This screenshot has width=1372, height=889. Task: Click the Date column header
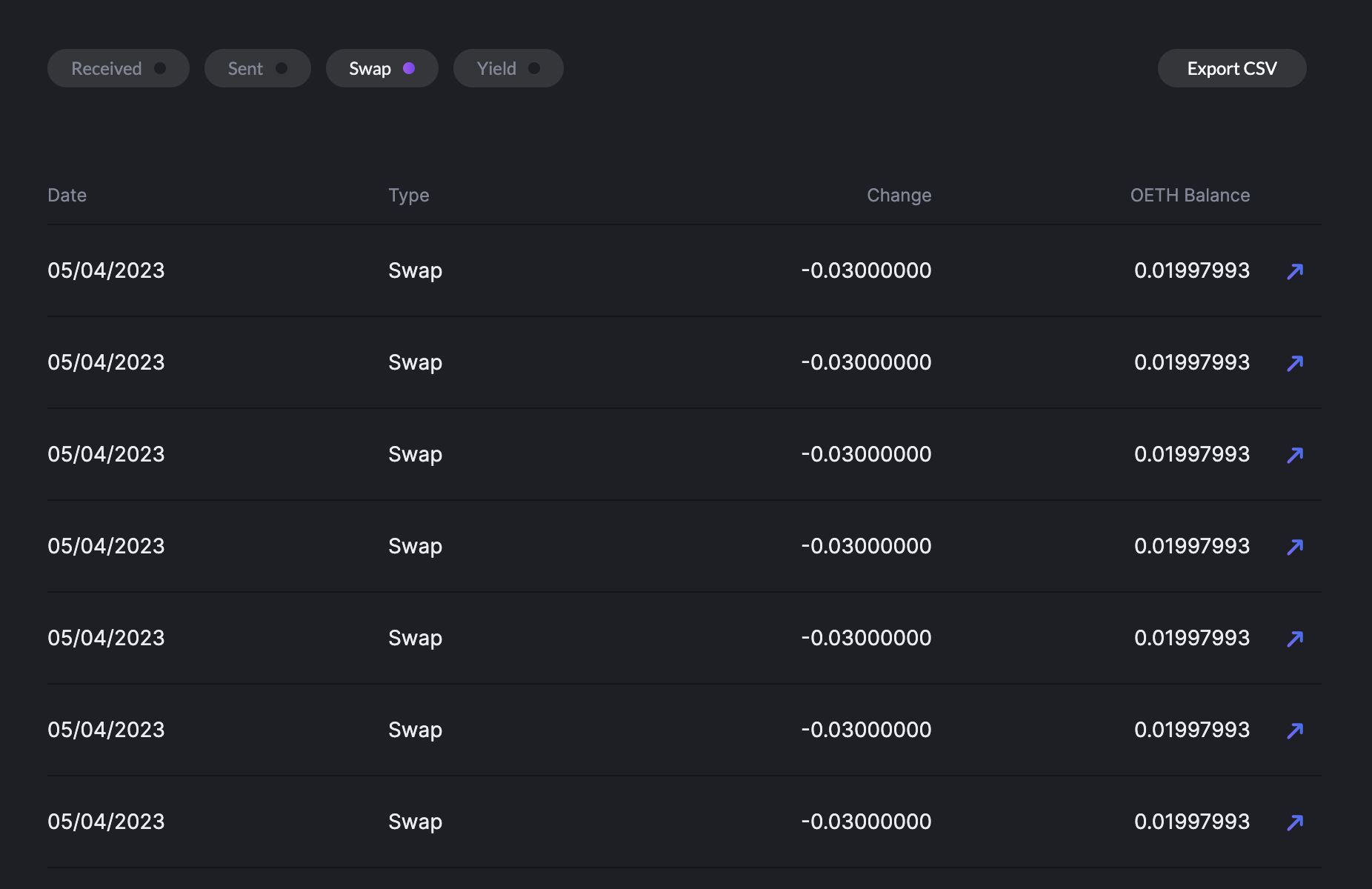click(x=67, y=195)
